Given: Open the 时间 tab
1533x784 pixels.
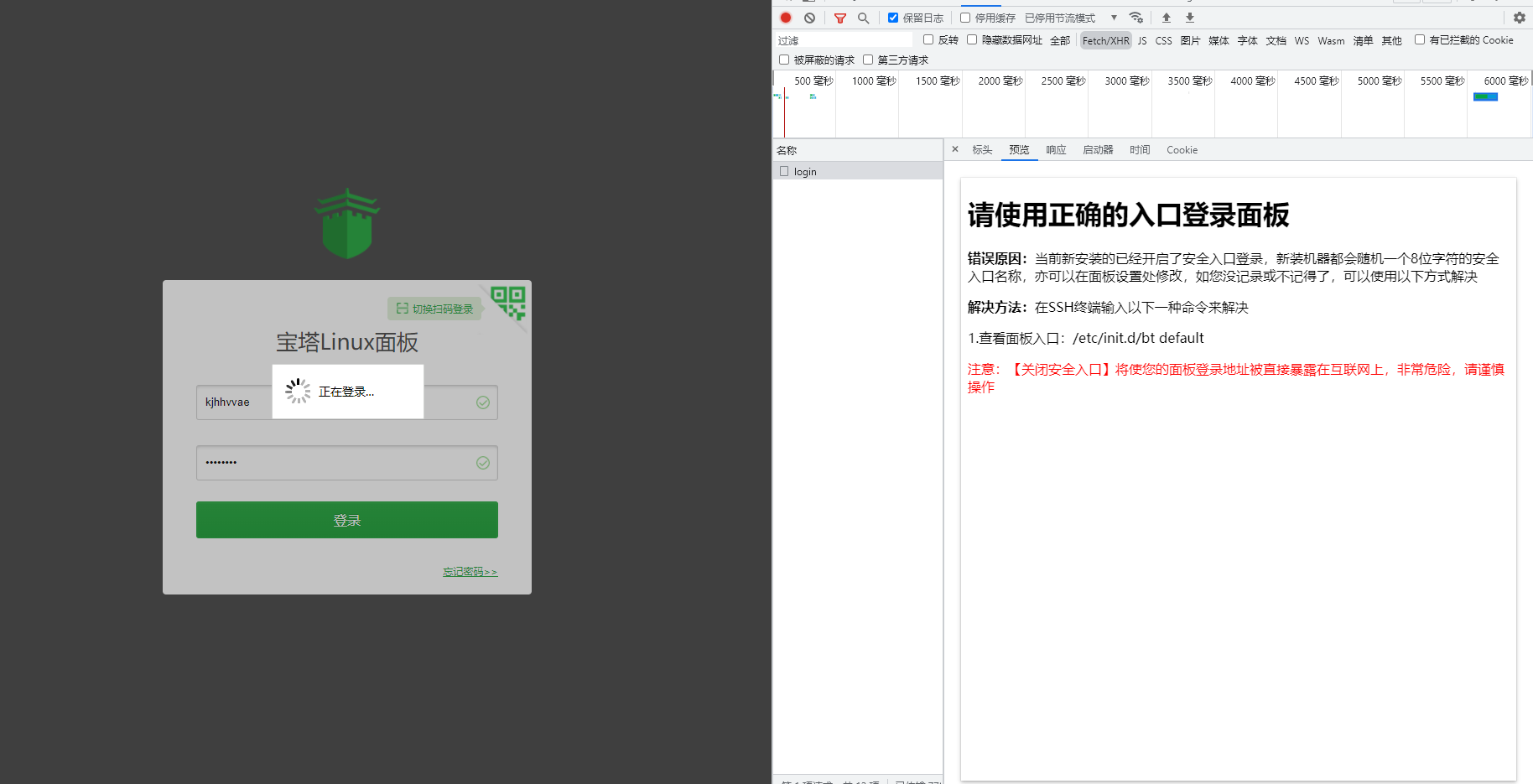Looking at the screenshot, I should click(1140, 149).
